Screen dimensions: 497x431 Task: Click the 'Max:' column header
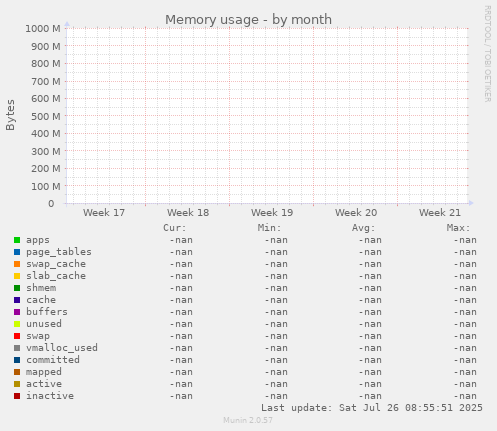[458, 228]
